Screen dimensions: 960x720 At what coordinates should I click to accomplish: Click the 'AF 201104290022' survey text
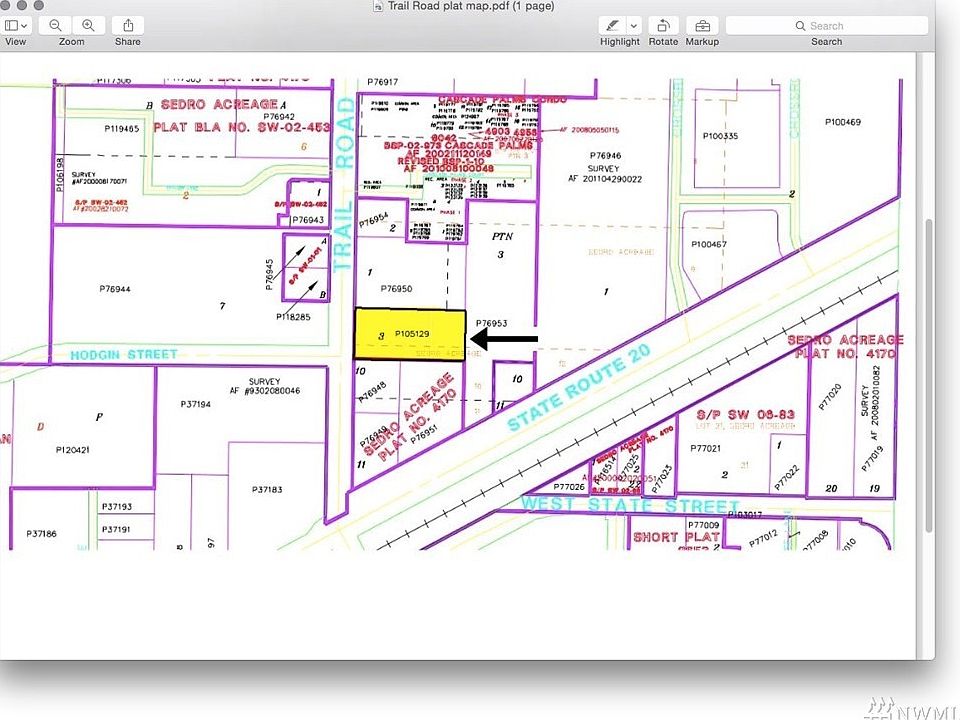click(605, 179)
